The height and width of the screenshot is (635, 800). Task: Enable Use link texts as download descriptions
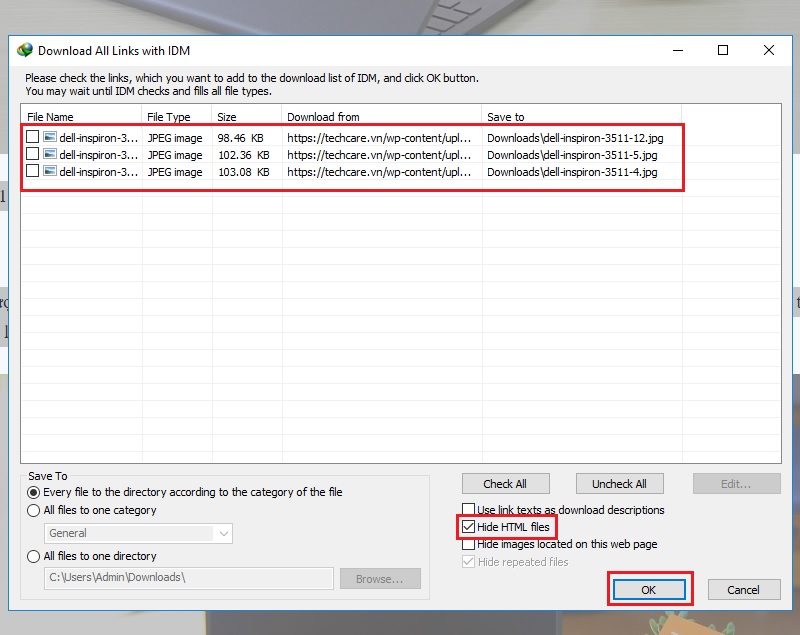[469, 510]
